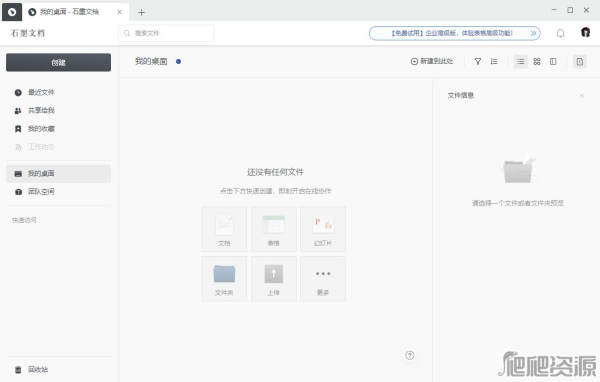
Task: Open a new tab with plus
Action: click(x=141, y=12)
